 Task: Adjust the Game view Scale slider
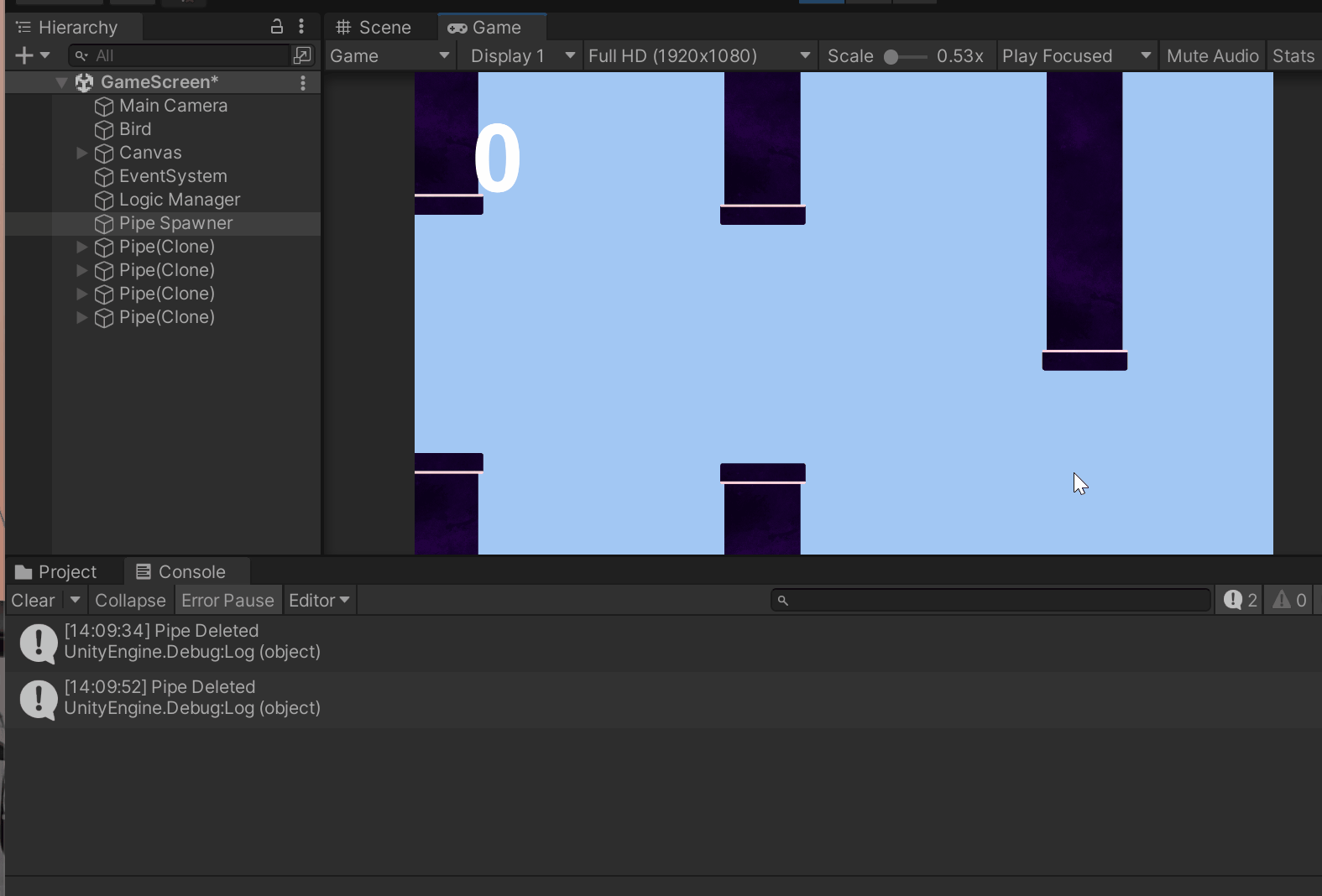[906, 56]
